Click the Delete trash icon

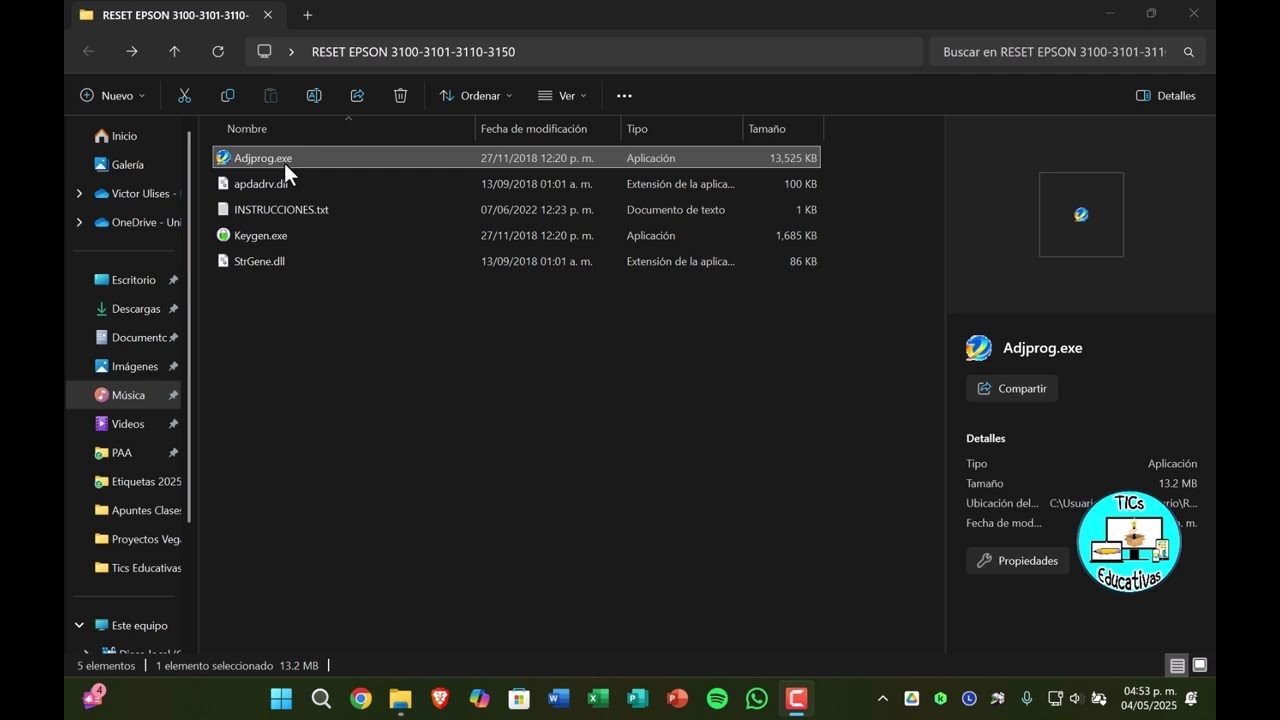tap(400, 96)
